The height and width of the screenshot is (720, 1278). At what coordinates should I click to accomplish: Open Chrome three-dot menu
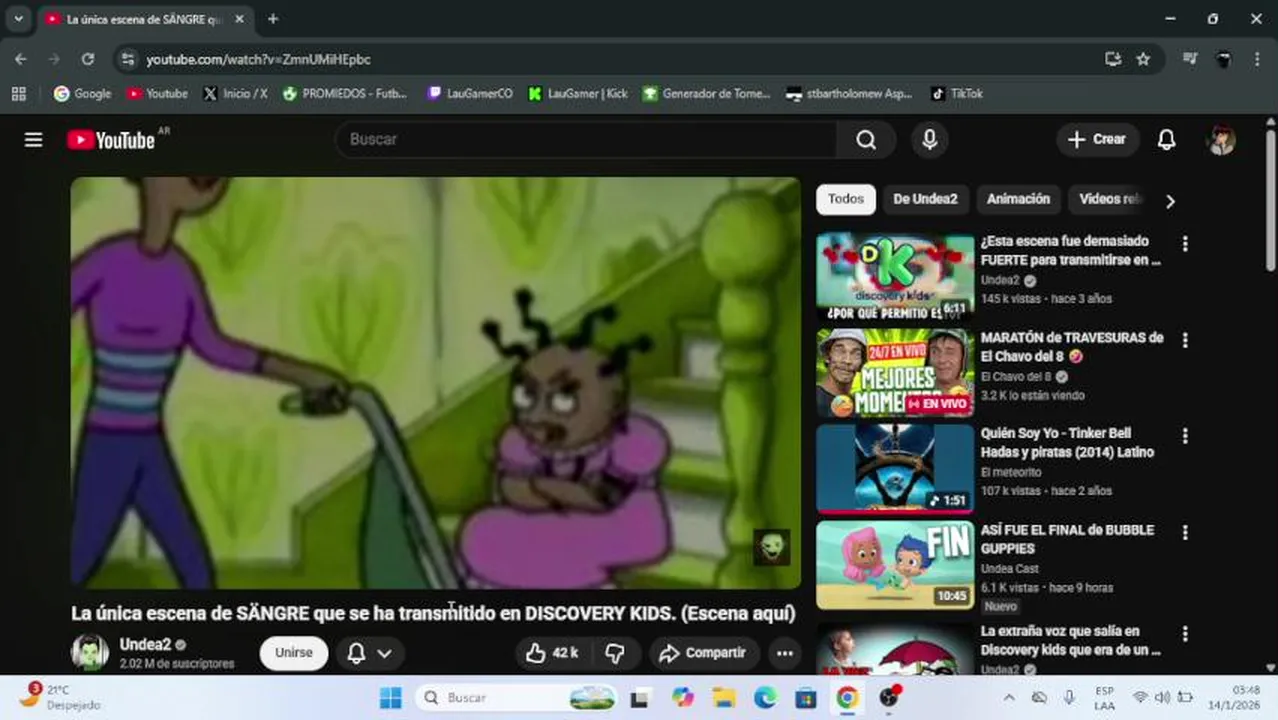[1257, 59]
